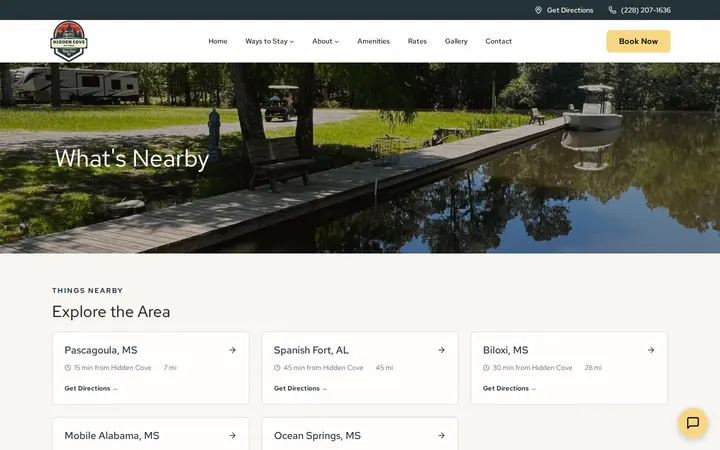Expand the Ways to Stay dropdown
720x450 pixels.
click(270, 41)
